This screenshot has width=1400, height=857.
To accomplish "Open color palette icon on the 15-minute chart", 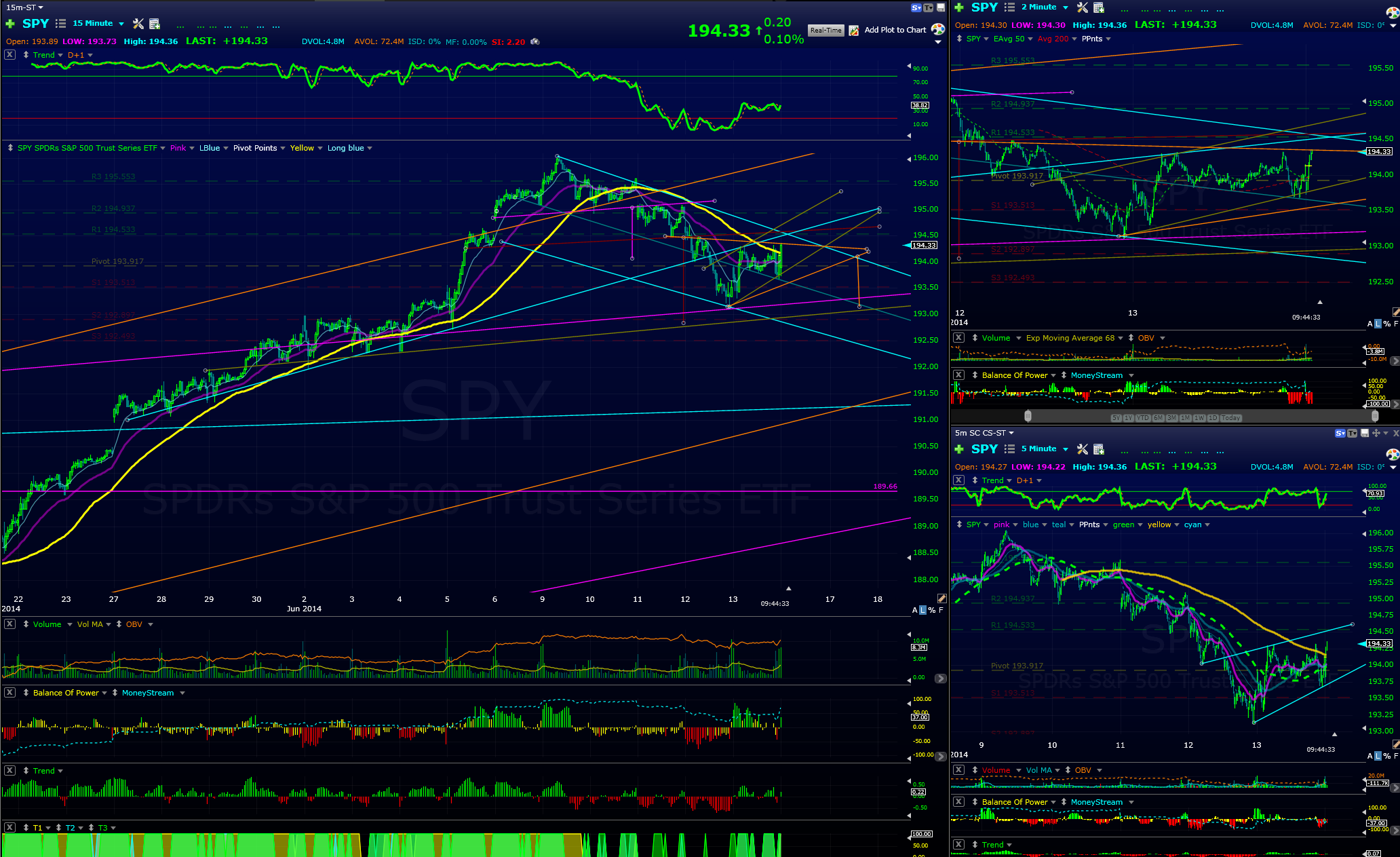I will [938, 29].
